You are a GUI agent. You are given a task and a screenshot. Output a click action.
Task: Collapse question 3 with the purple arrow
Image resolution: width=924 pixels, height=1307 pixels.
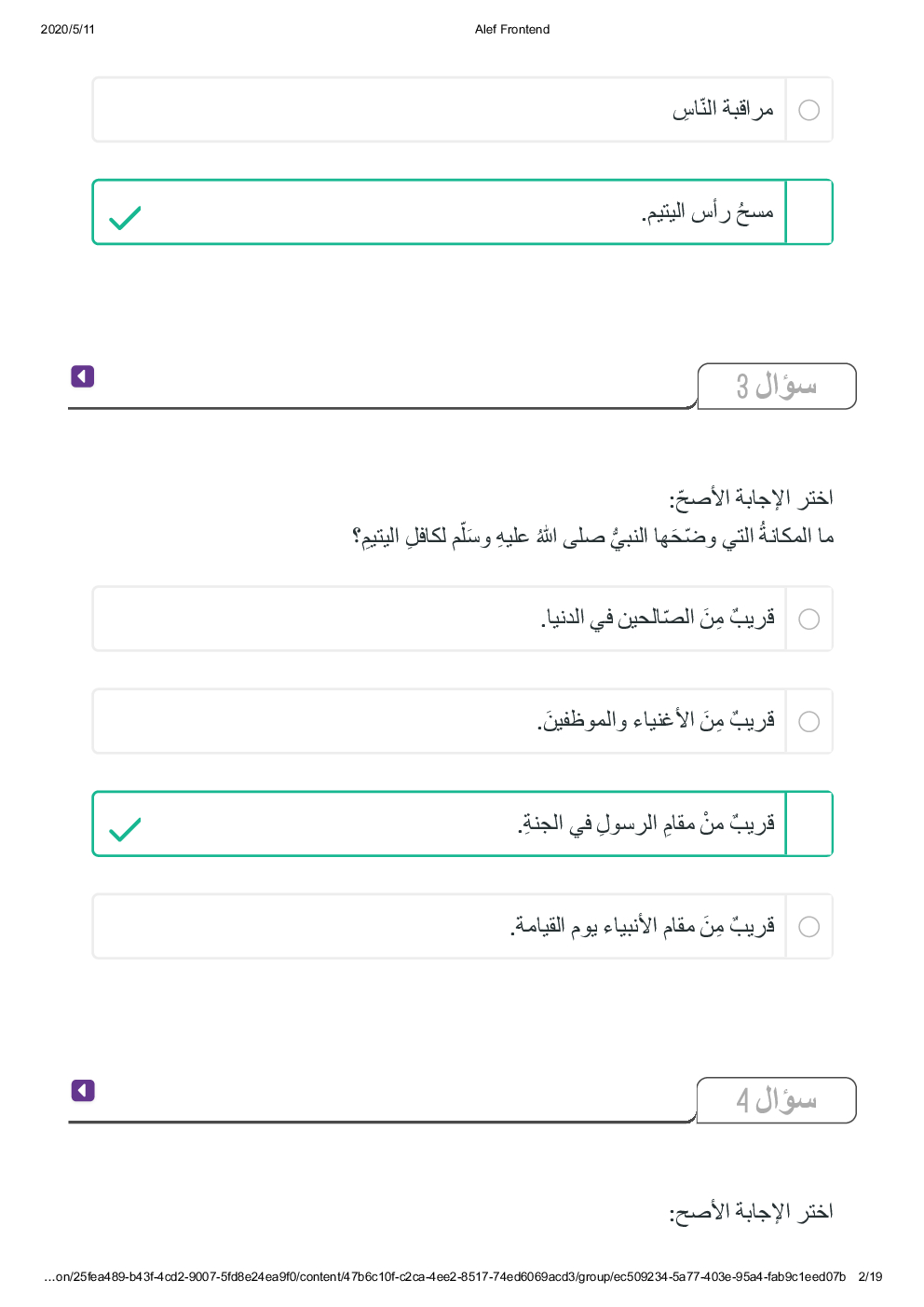point(83,376)
